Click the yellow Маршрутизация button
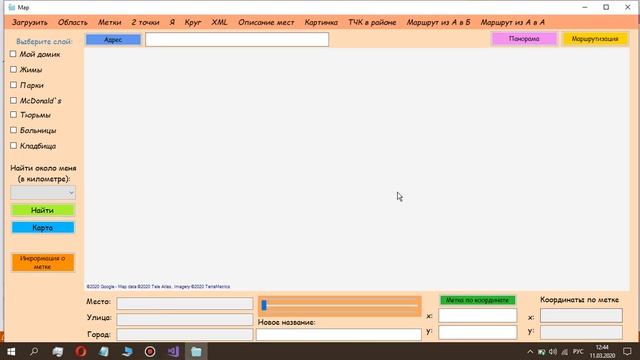This screenshot has height=360, width=640. click(x=595, y=39)
